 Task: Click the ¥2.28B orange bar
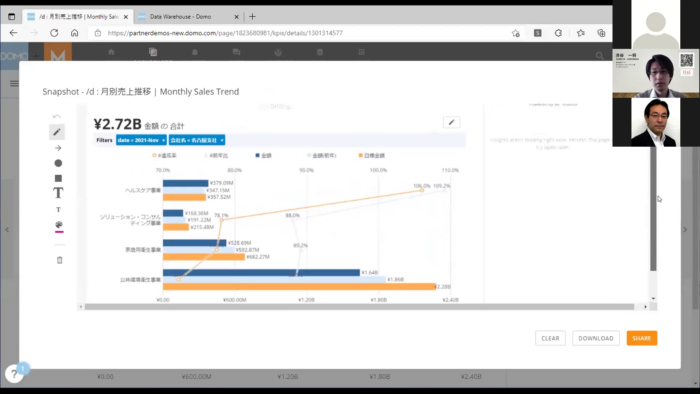[299, 286]
